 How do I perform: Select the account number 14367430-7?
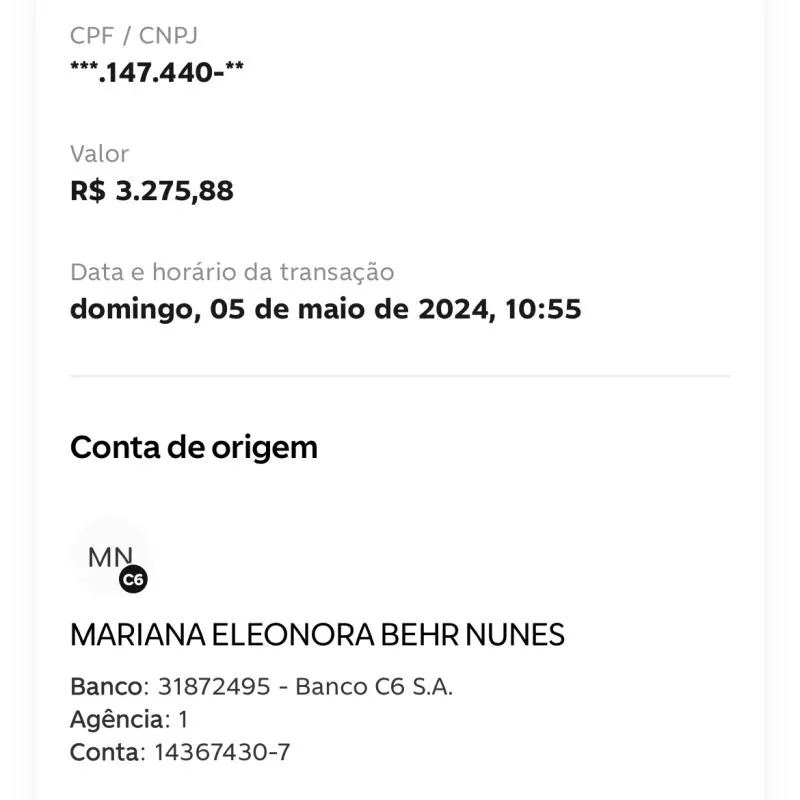(x=222, y=752)
